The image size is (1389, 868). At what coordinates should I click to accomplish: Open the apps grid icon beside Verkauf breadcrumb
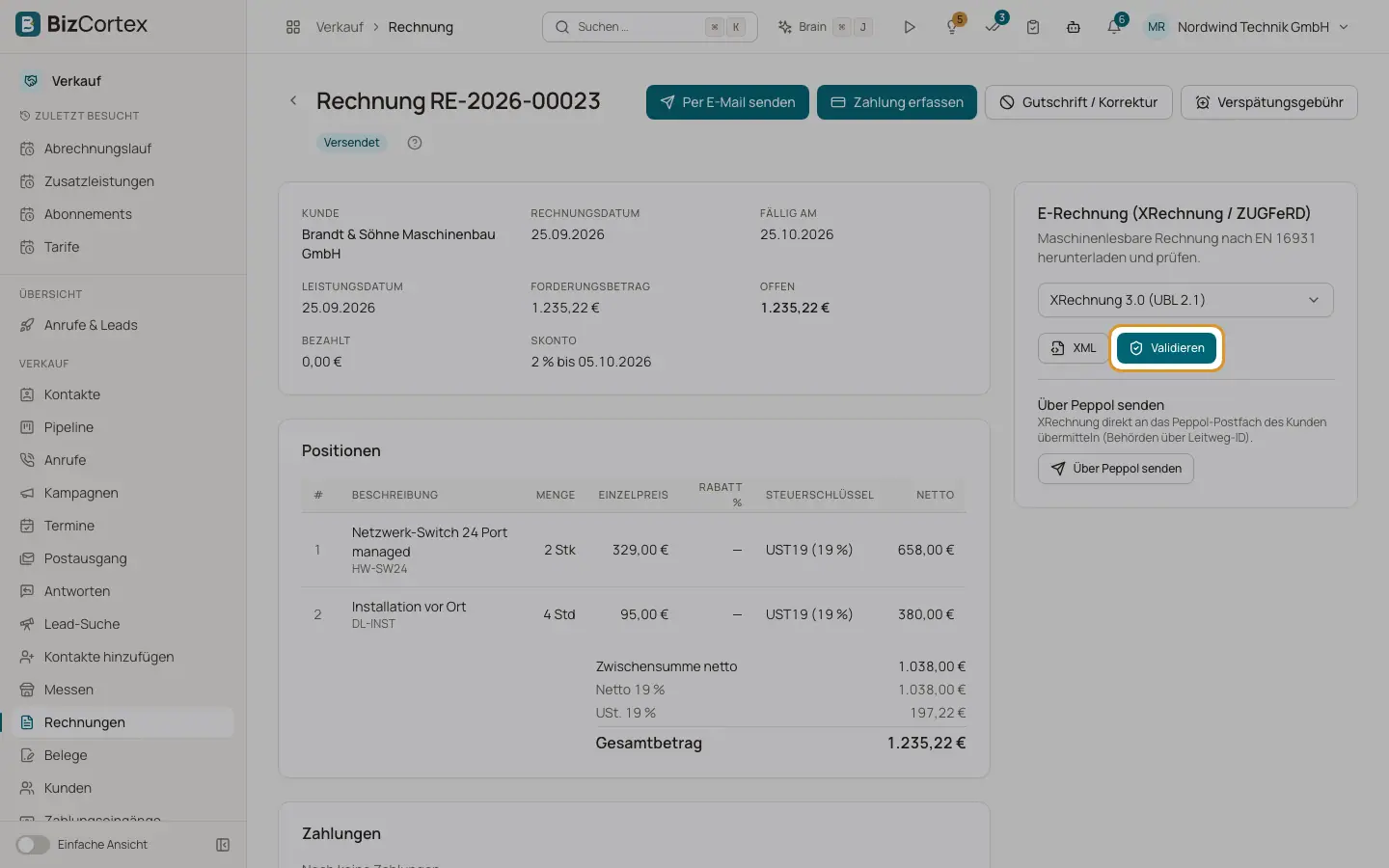[x=293, y=27]
